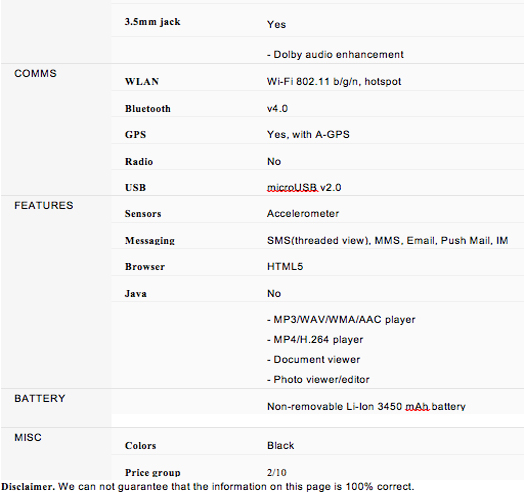Click the Price group label
The height and width of the screenshot is (492, 524).
(152, 472)
